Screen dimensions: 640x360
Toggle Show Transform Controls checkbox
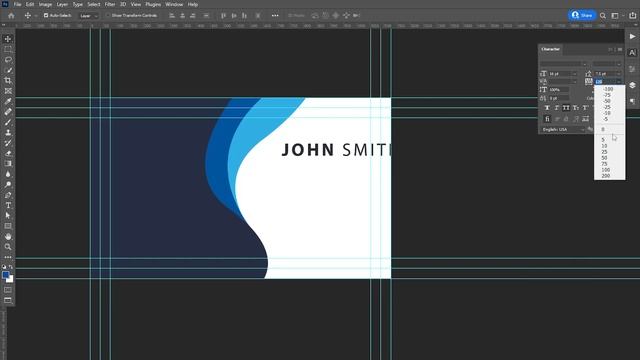108,16
